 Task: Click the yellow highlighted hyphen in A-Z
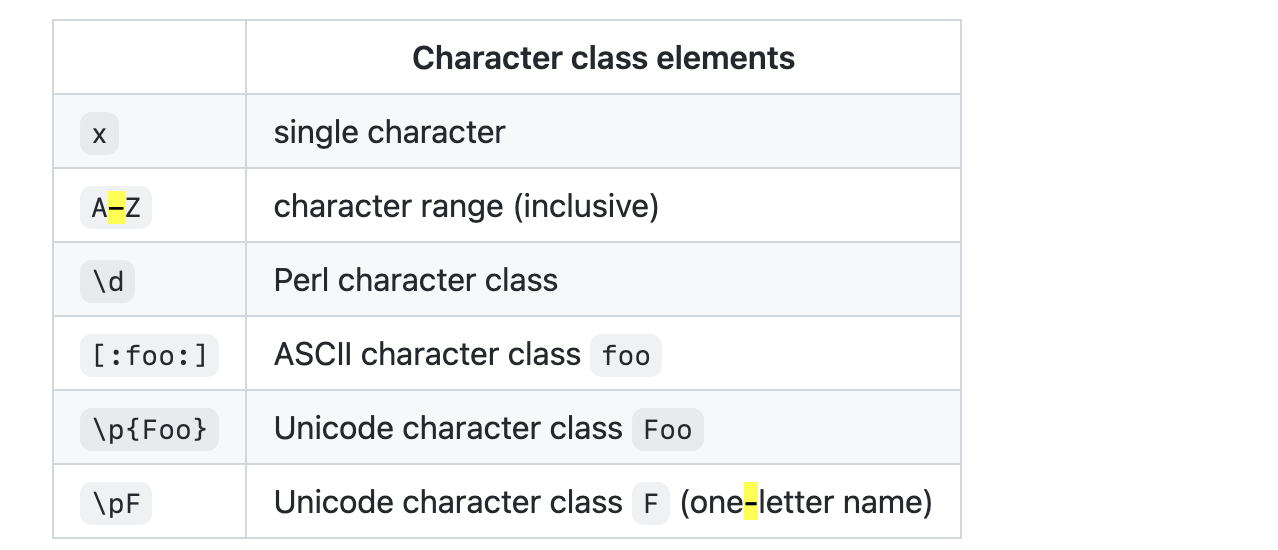pyautogui.click(x=116, y=208)
